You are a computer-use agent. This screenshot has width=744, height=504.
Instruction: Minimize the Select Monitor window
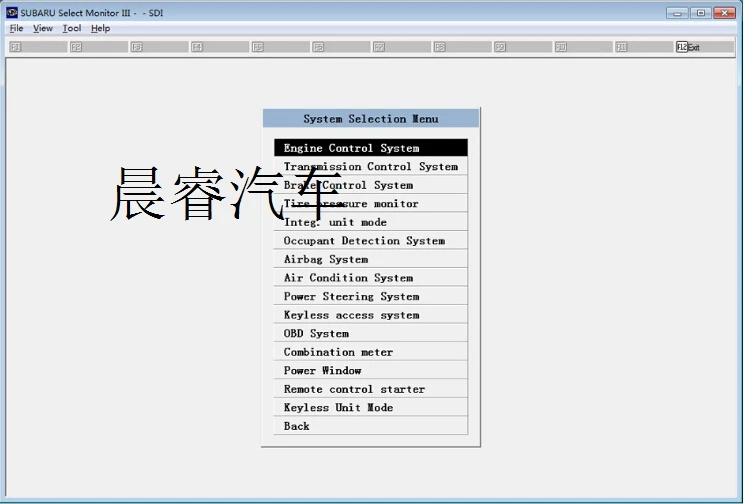point(677,13)
